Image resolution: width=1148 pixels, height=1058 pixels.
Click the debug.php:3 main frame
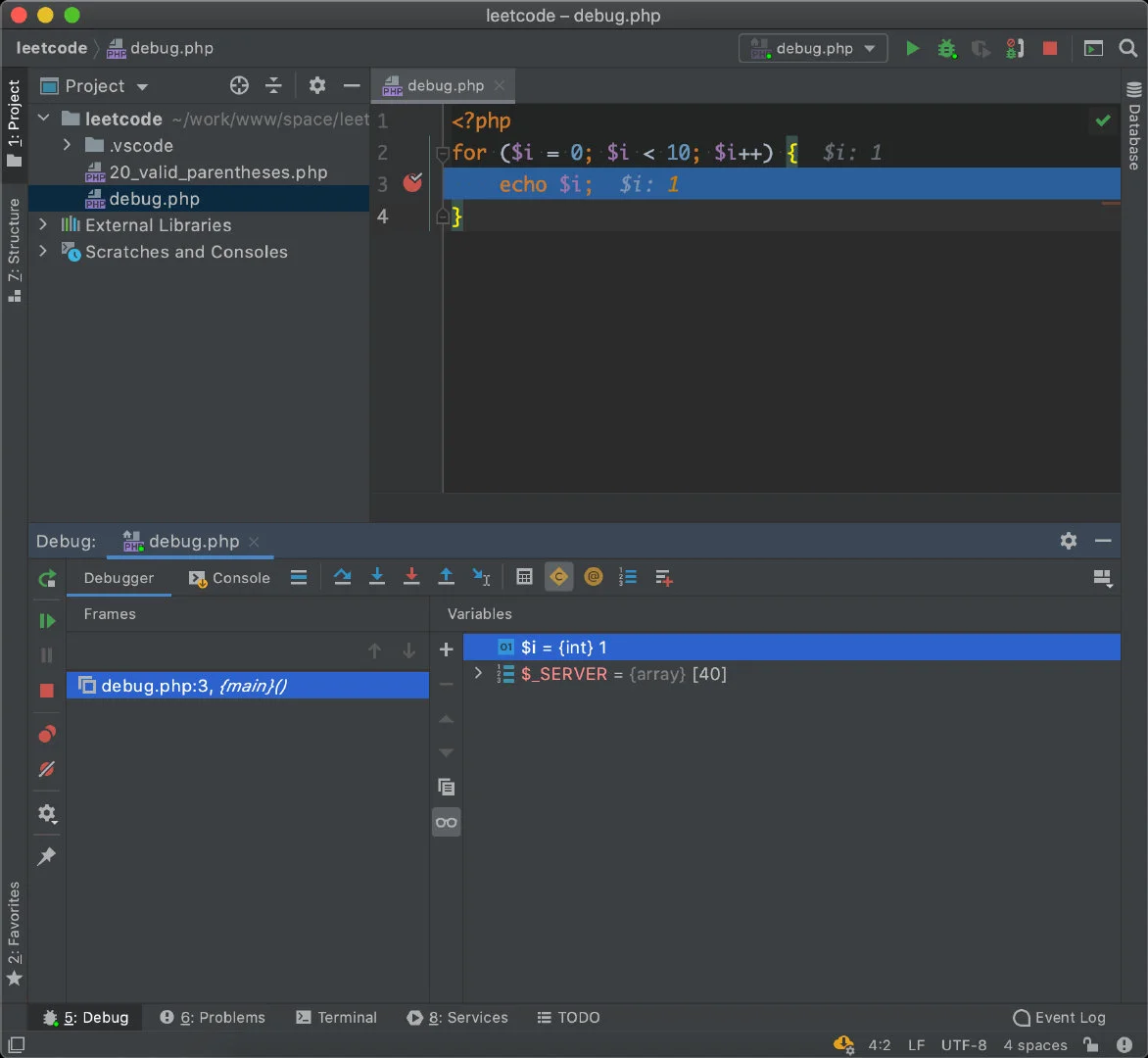(x=194, y=686)
